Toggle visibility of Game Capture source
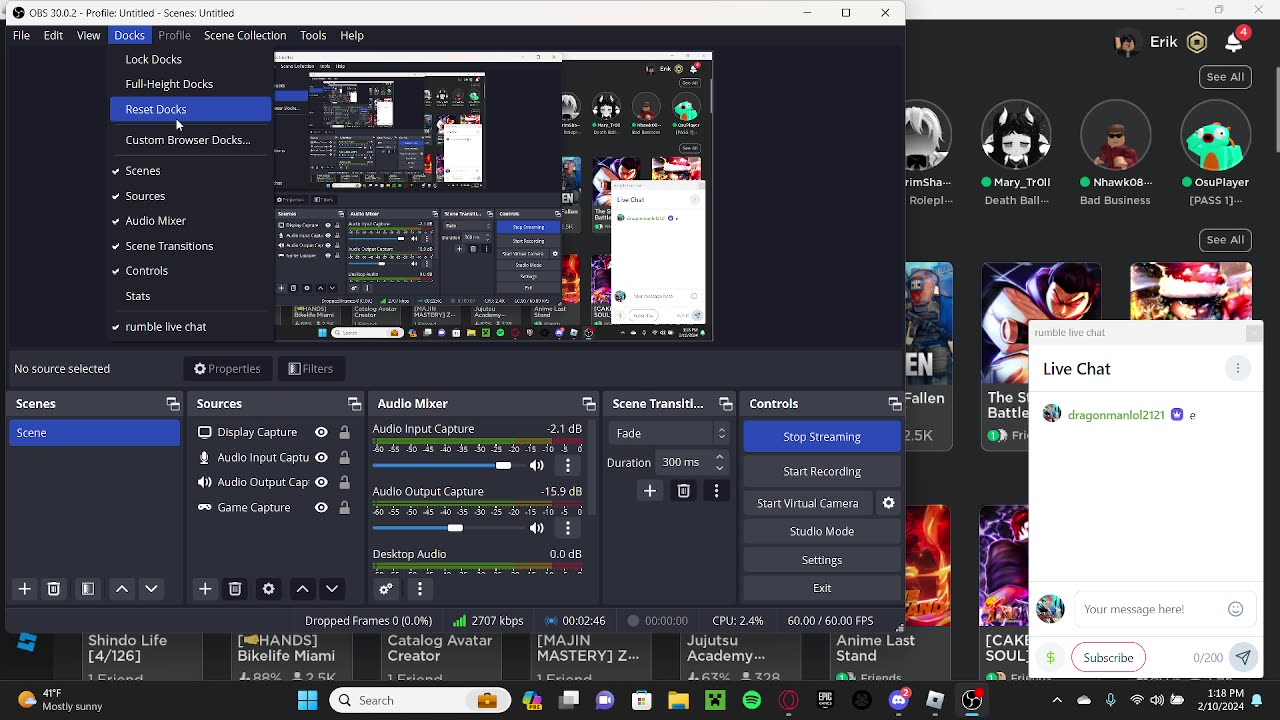1280x720 pixels. pos(321,507)
